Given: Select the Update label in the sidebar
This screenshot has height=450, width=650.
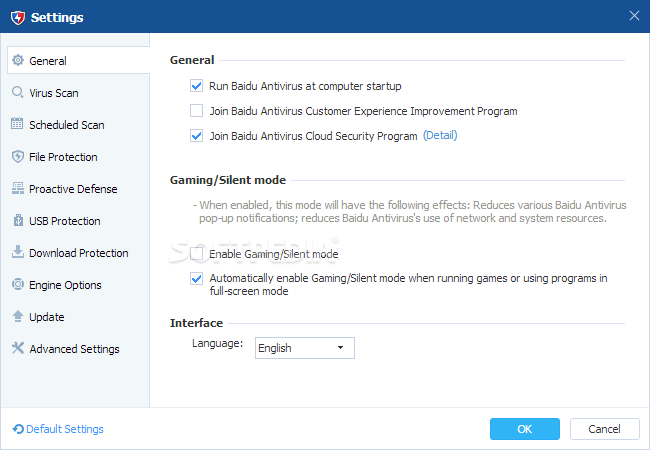Looking at the screenshot, I should tap(46, 317).
